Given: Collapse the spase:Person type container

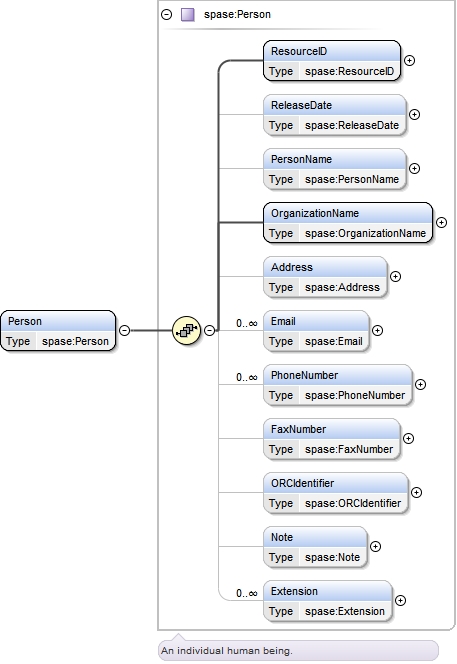Looking at the screenshot, I should coord(167,15).
